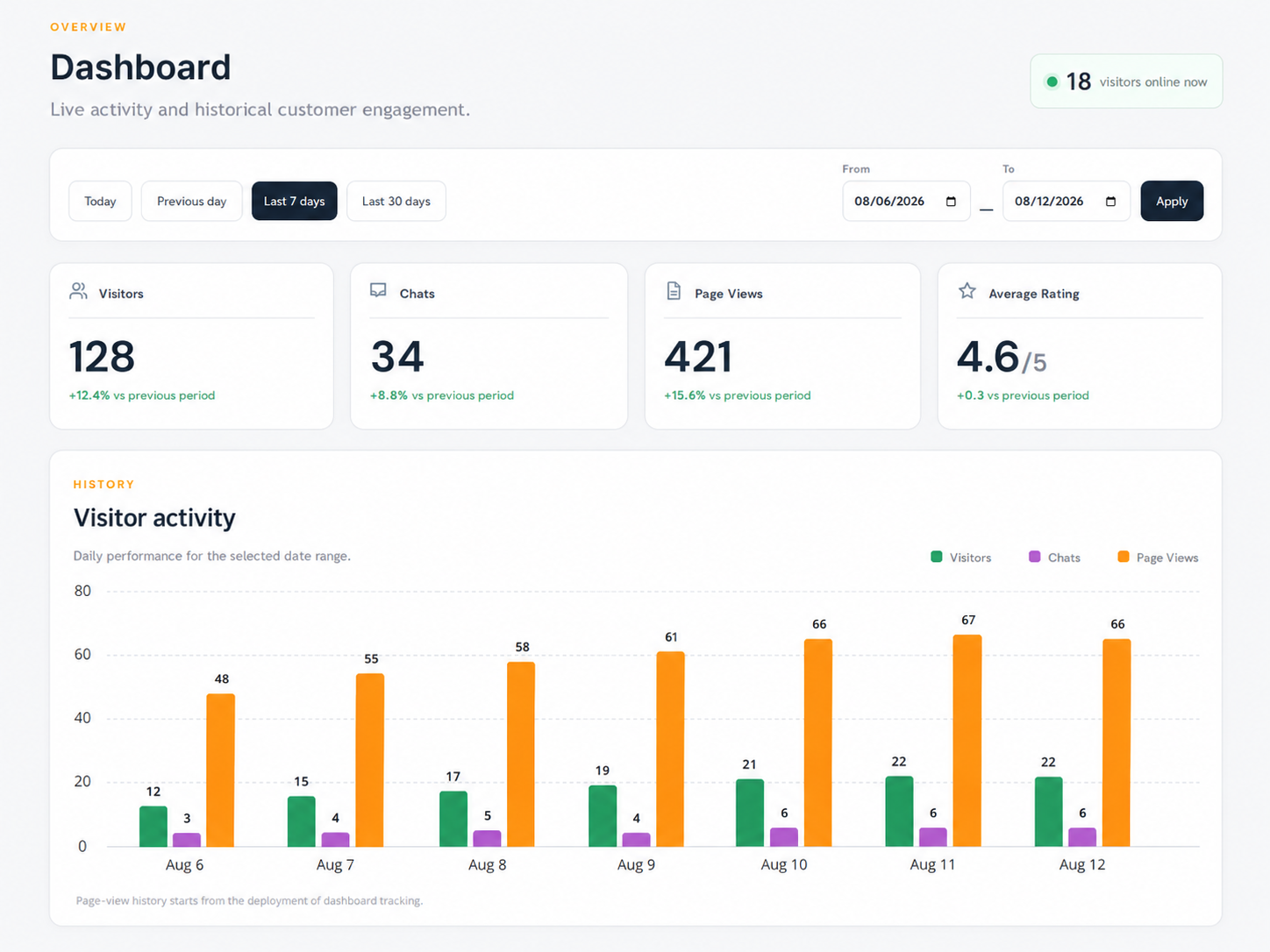Screen dimensions: 1270x952
Task: Click the Page Views legend label
Action: [x=1167, y=558]
